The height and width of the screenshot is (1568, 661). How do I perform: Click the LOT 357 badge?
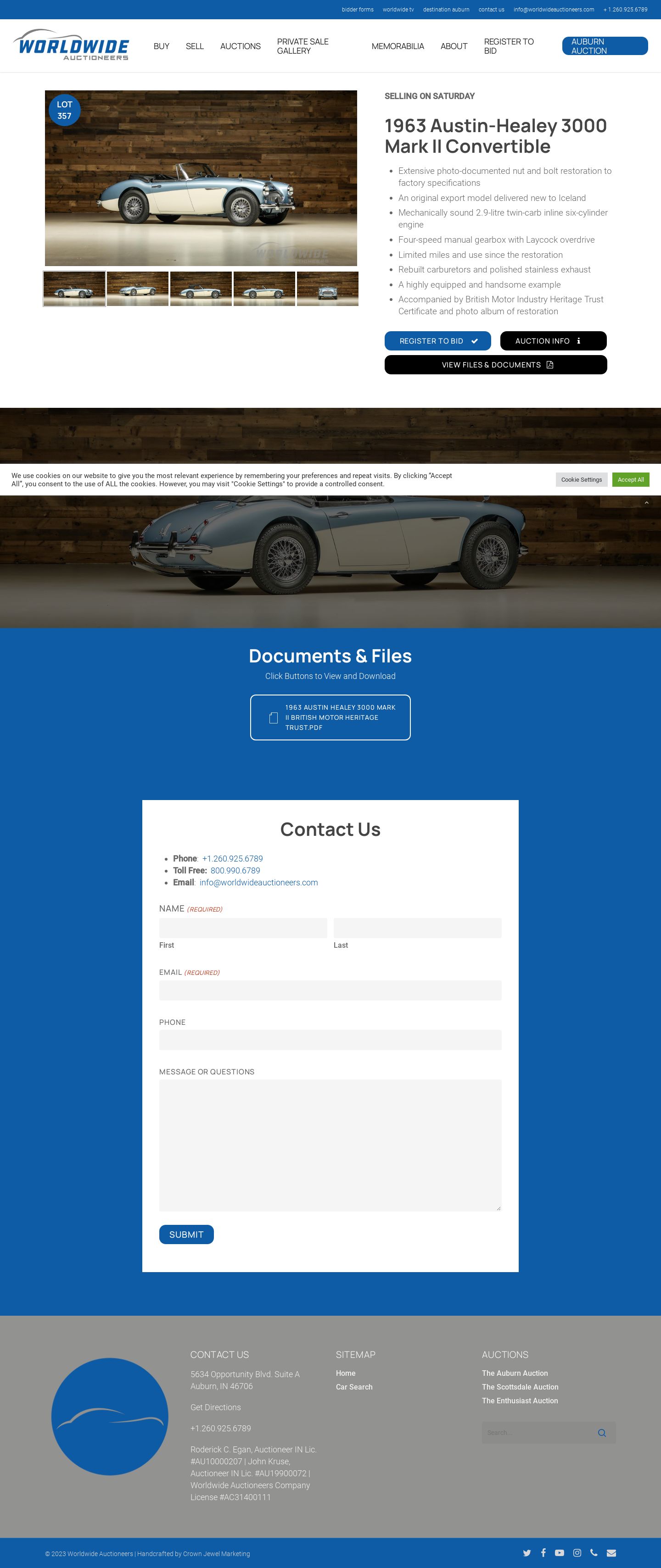65,110
